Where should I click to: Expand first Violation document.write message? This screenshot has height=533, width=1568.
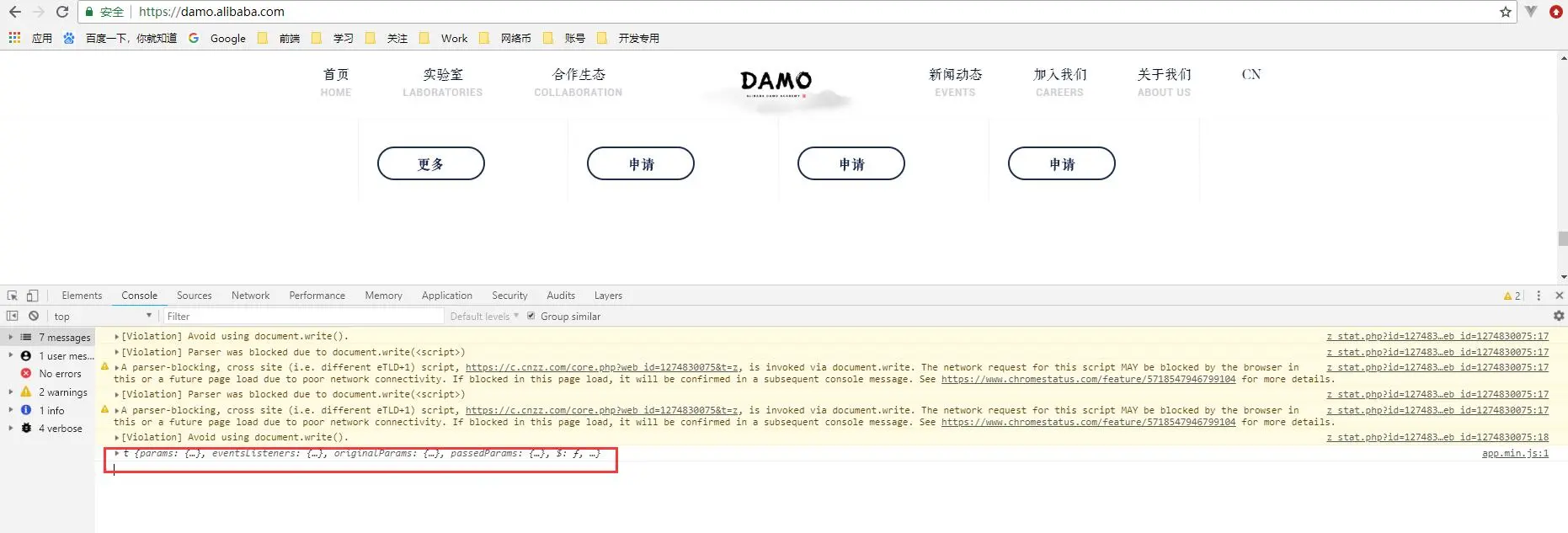(x=117, y=336)
